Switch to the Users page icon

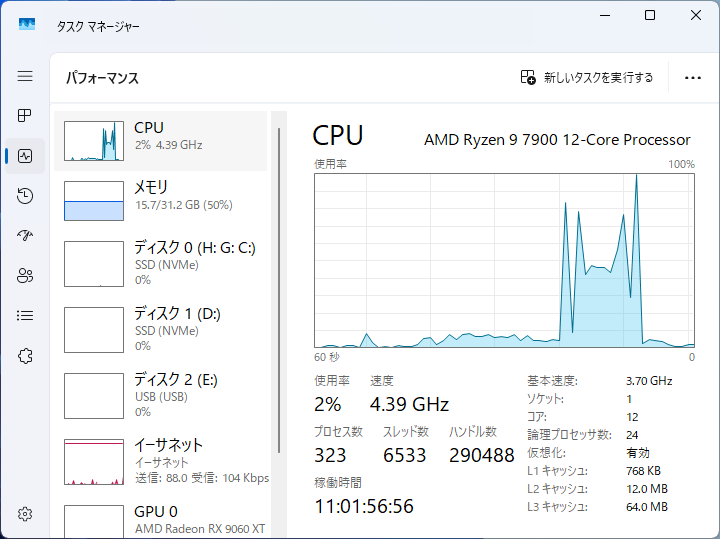(x=25, y=276)
